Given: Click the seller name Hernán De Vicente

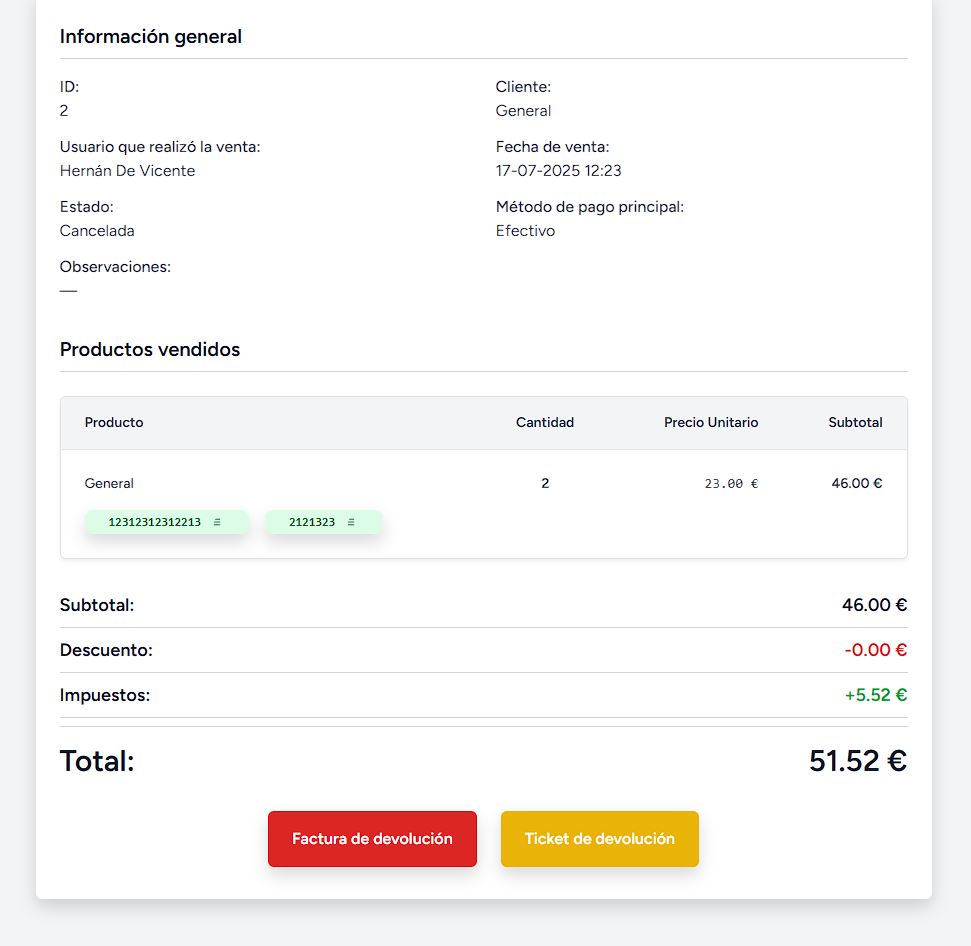Looking at the screenshot, I should coord(127,171).
